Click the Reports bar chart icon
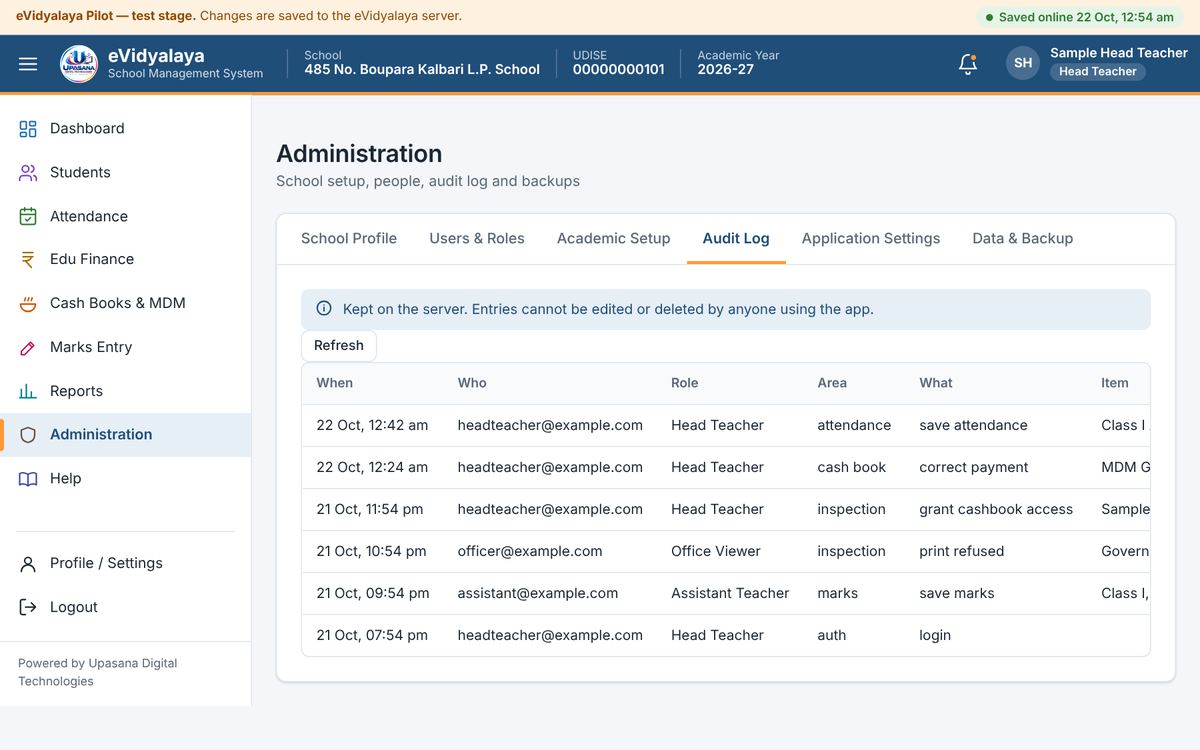 pos(28,391)
